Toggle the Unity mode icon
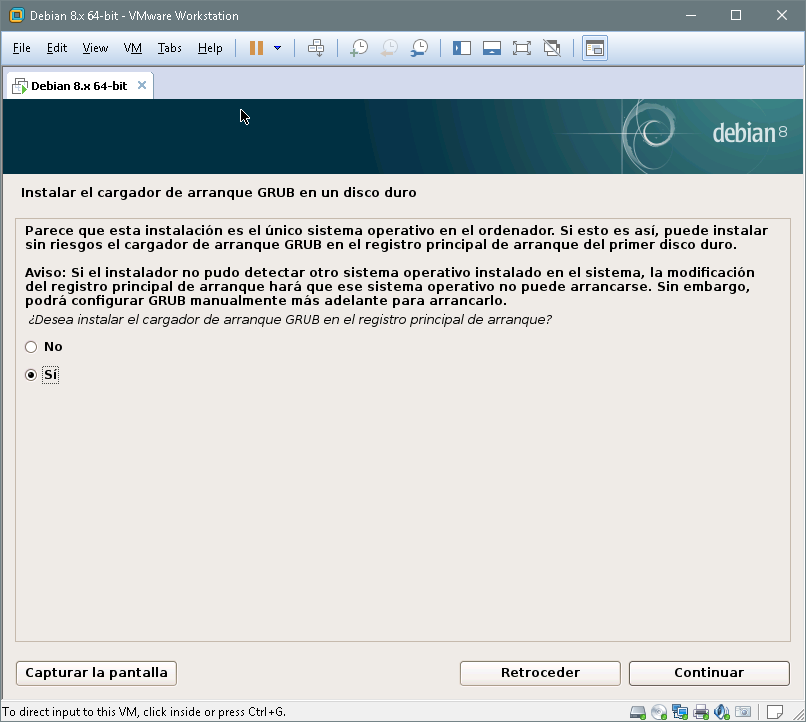The width and height of the screenshot is (806, 722). 551,48
